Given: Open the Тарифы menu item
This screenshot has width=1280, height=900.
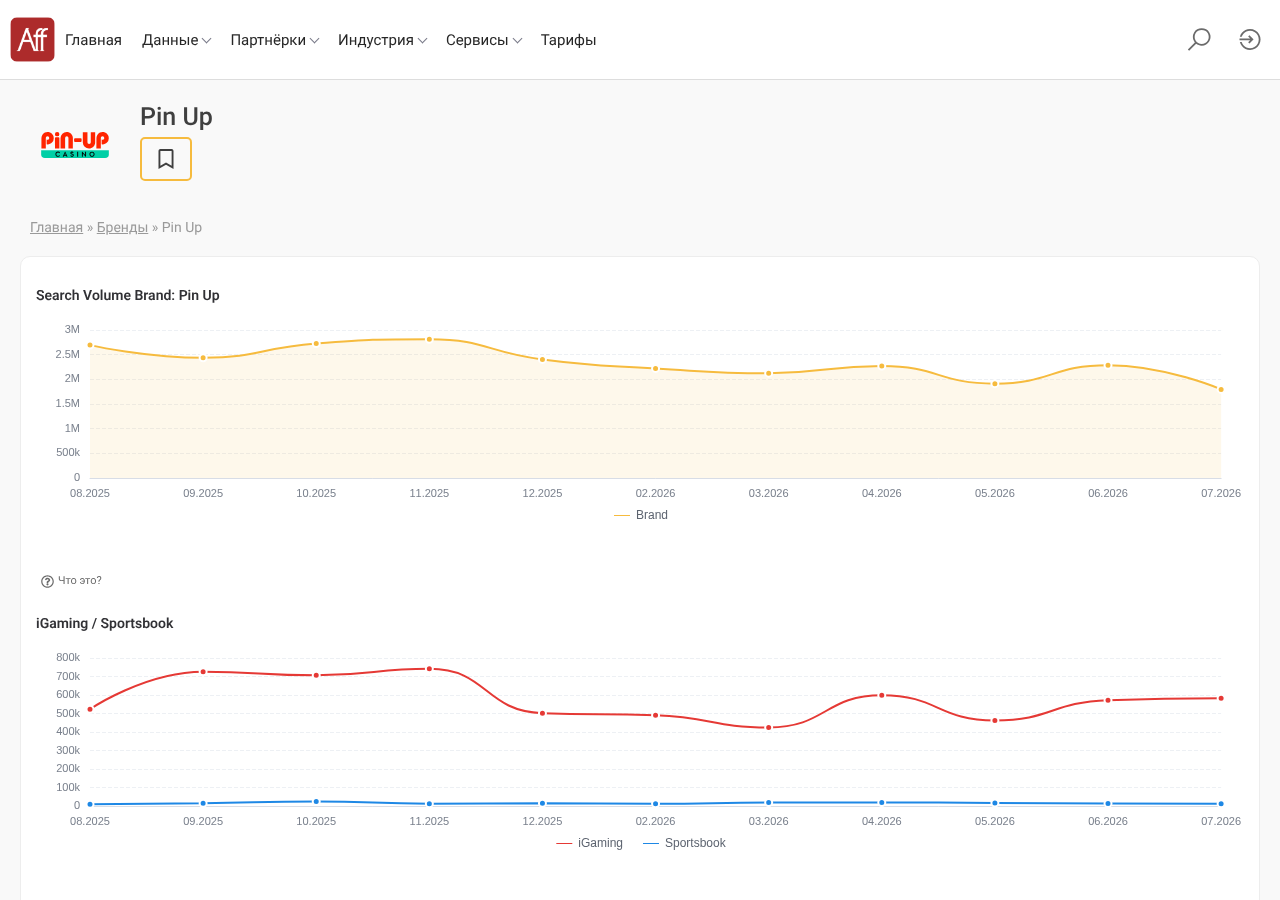Looking at the screenshot, I should 569,40.
